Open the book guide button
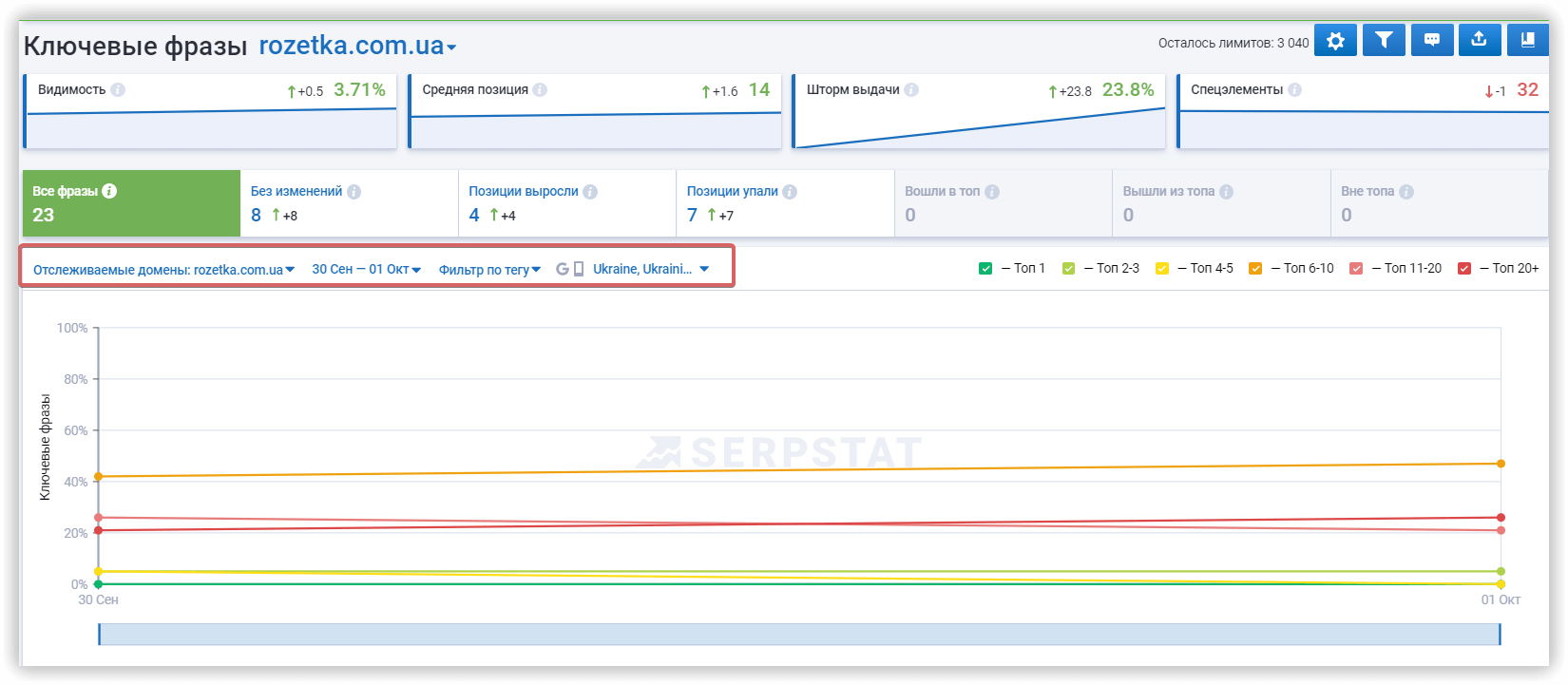1568x685 pixels. (1528, 40)
